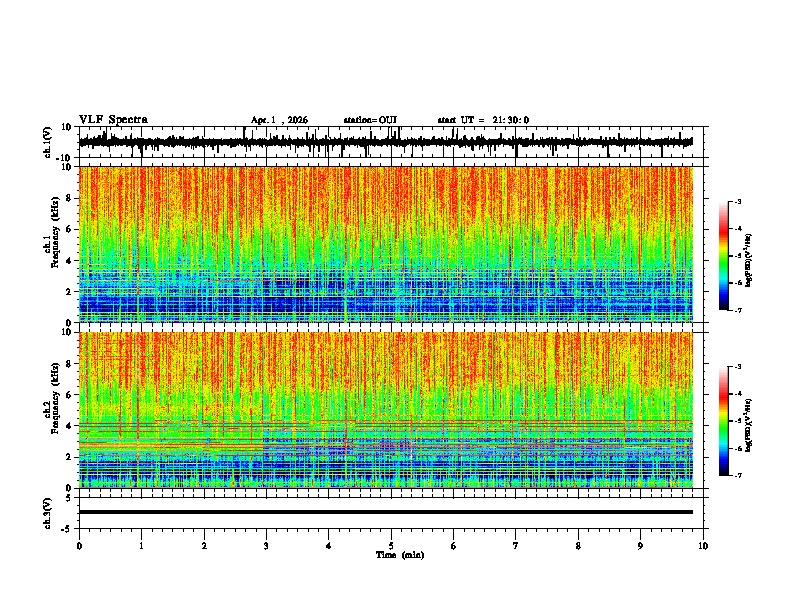Click time axis tick label "2"
Image resolution: width=792 pixels, height=612 pixels.
[204, 546]
